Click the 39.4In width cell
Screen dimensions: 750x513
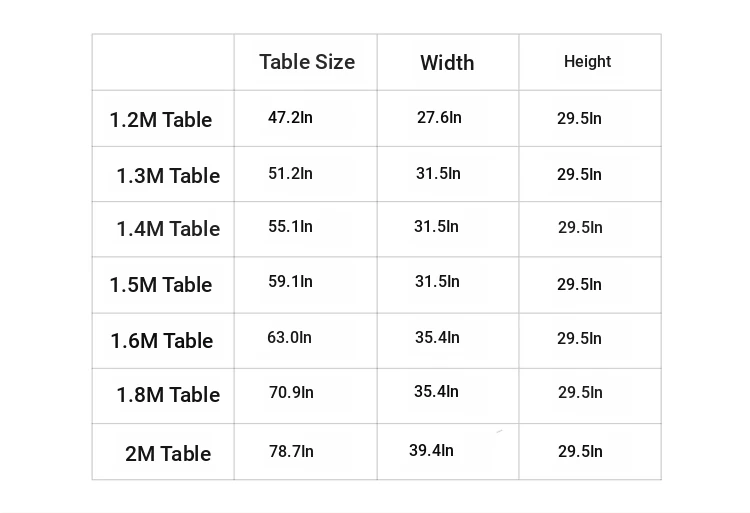tap(431, 451)
